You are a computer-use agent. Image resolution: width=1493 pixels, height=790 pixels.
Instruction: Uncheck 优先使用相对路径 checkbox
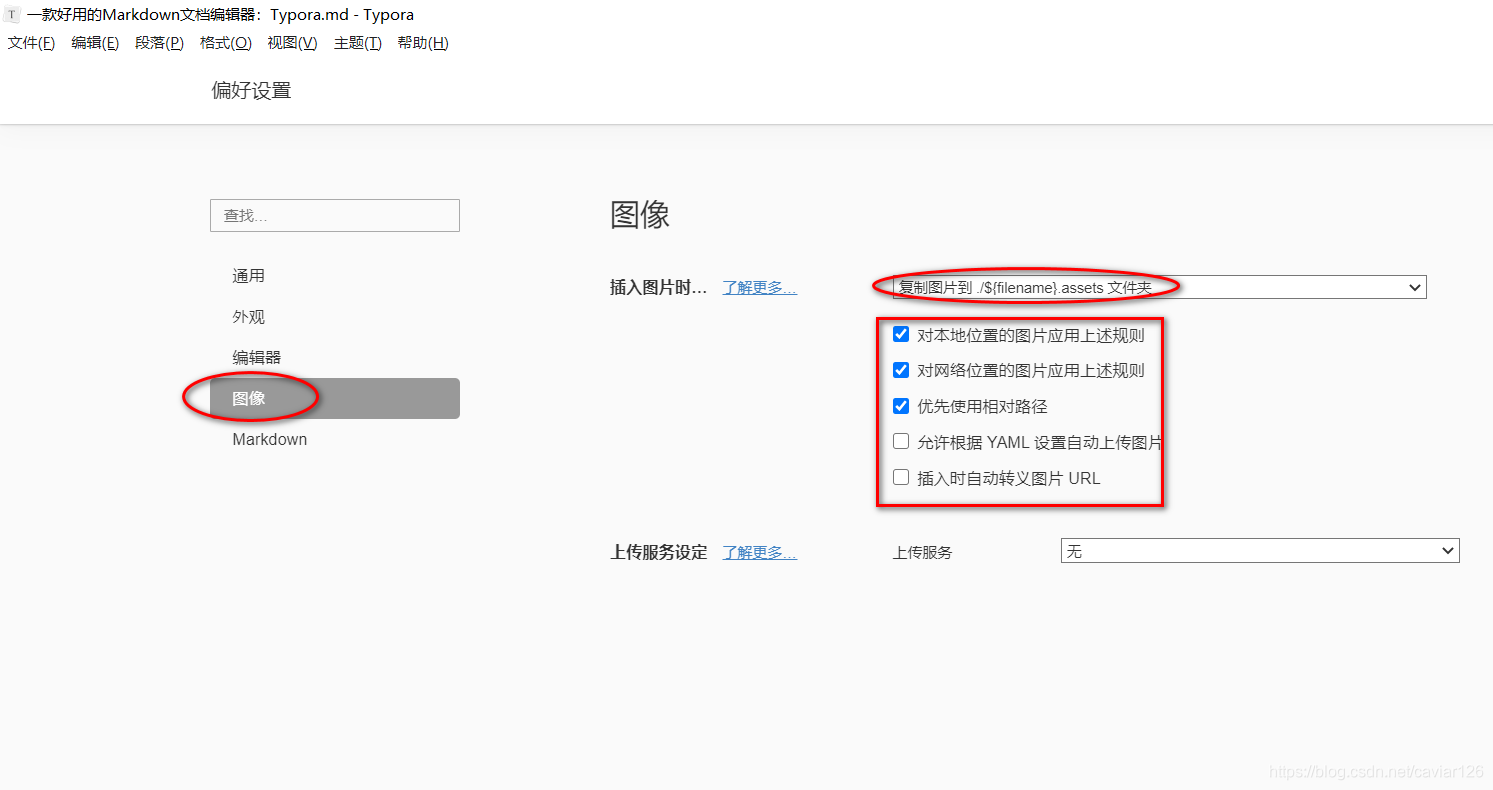[x=901, y=406]
